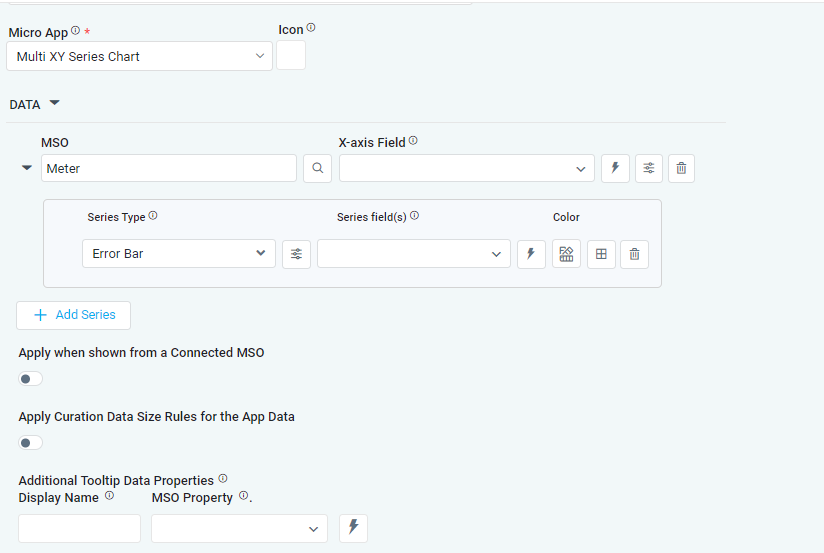
Task: Toggle Apply when shown from Connected MSO
Action: 31,379
